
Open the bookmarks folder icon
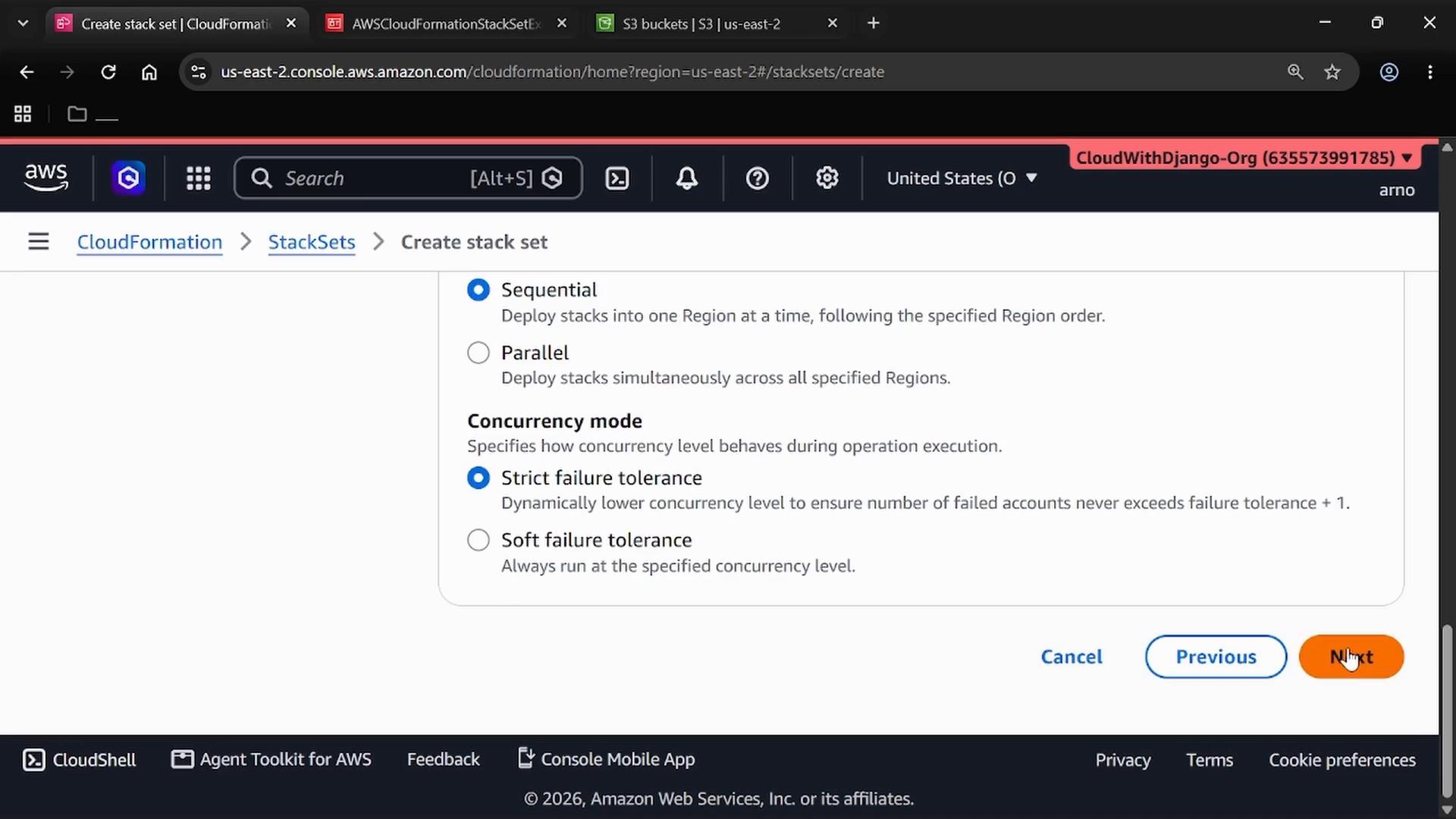point(77,114)
